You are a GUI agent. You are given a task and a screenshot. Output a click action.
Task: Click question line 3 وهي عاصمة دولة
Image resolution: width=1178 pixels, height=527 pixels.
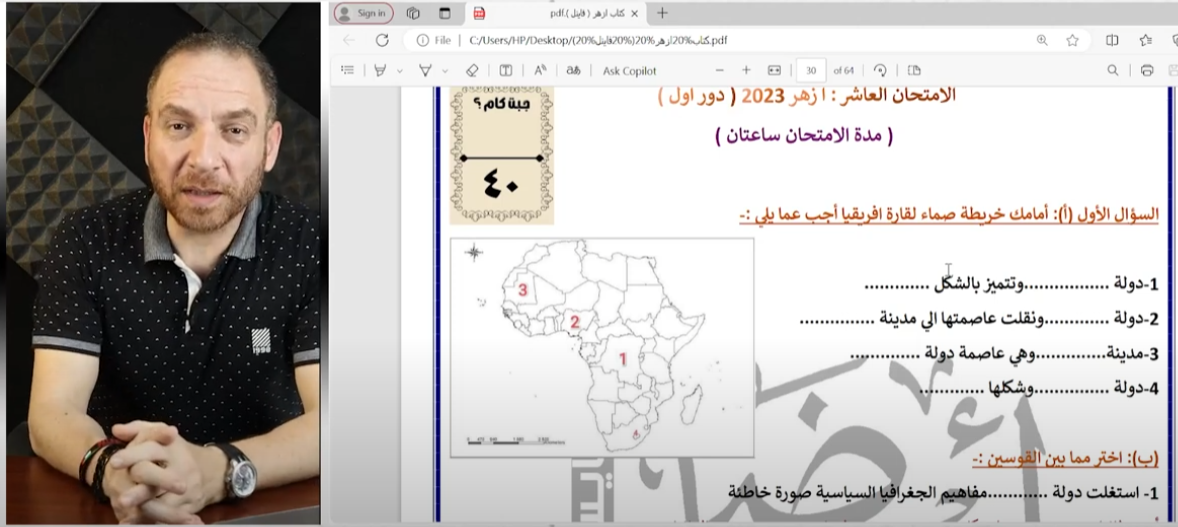coord(1004,353)
